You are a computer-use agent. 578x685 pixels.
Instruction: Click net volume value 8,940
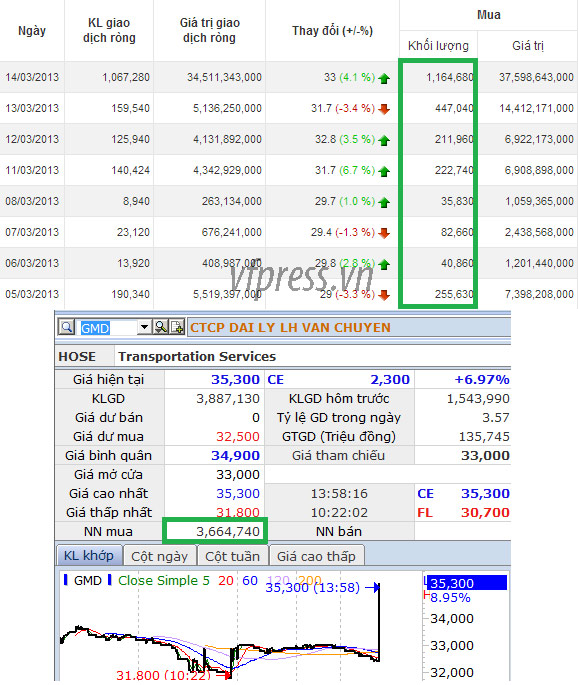(x=136, y=201)
